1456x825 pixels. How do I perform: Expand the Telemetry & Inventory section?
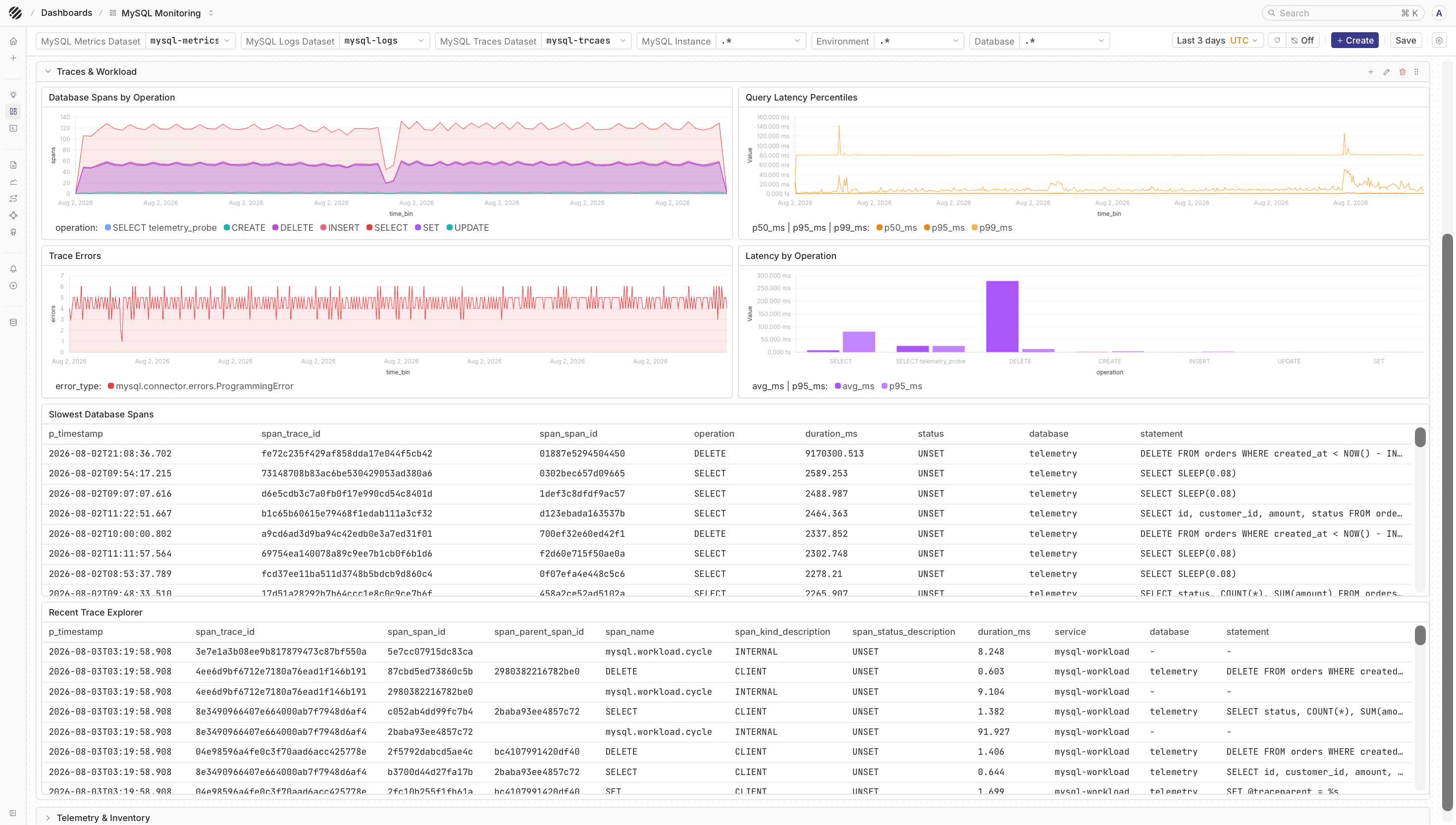click(x=48, y=818)
